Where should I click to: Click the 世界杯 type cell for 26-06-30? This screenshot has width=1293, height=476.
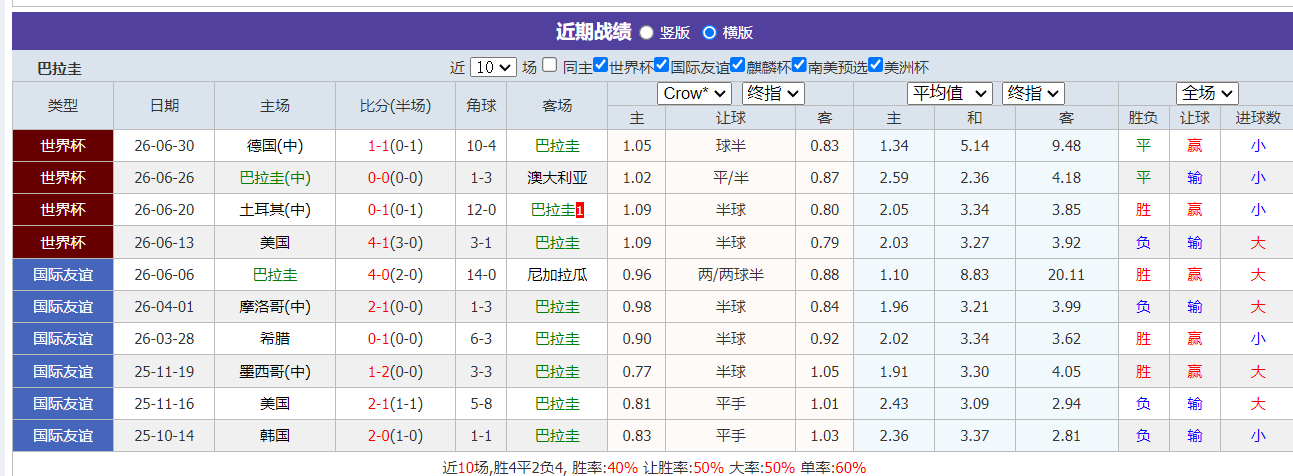(x=63, y=146)
